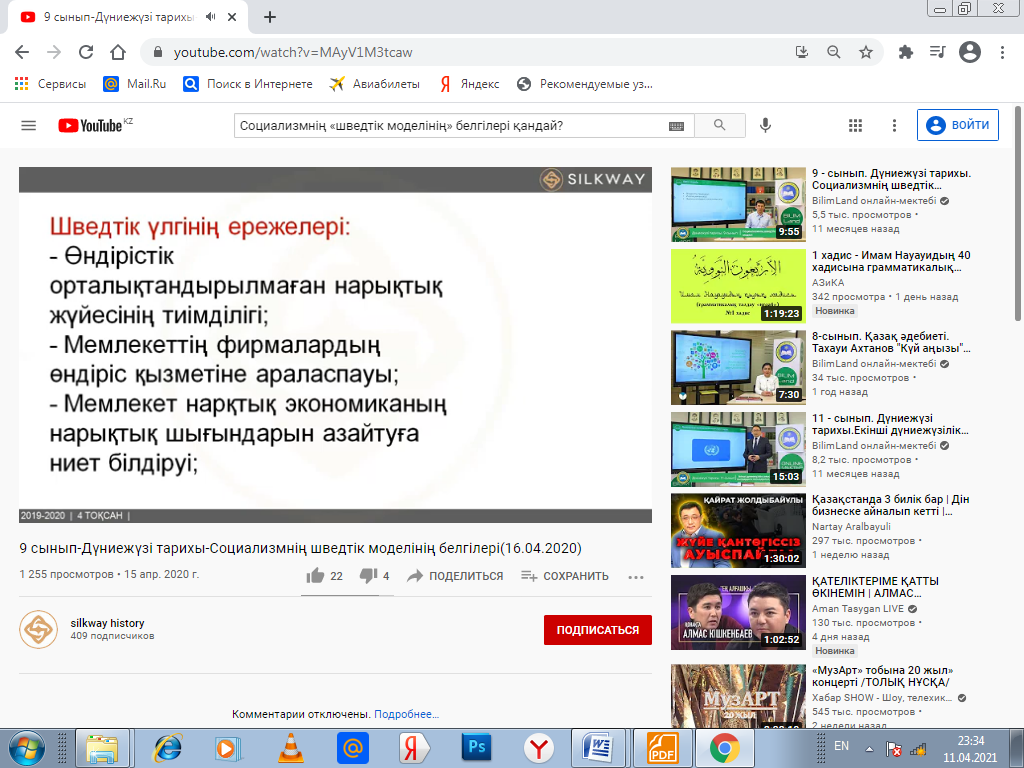Start voice search with microphone

[x=765, y=125]
